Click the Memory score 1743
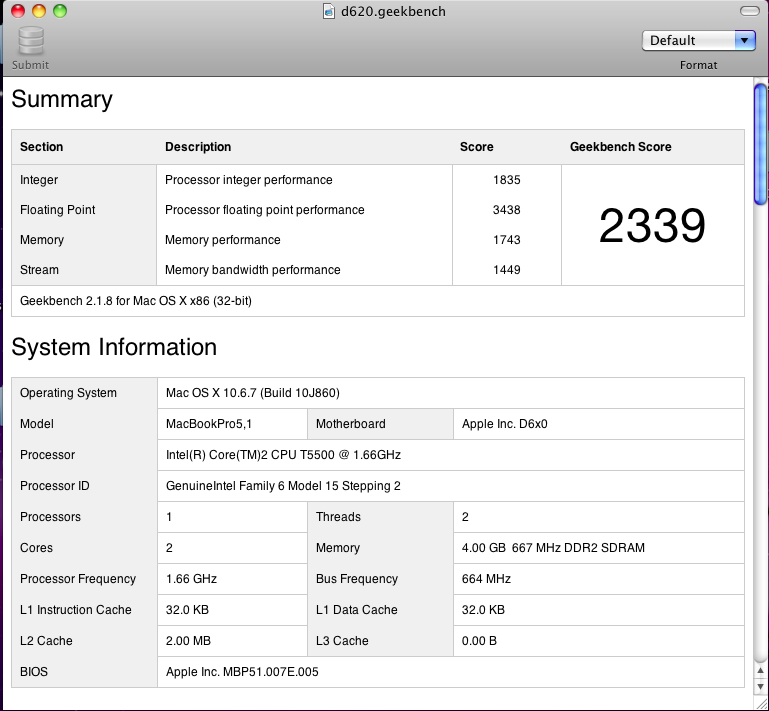The width and height of the screenshot is (769, 711). (x=507, y=240)
